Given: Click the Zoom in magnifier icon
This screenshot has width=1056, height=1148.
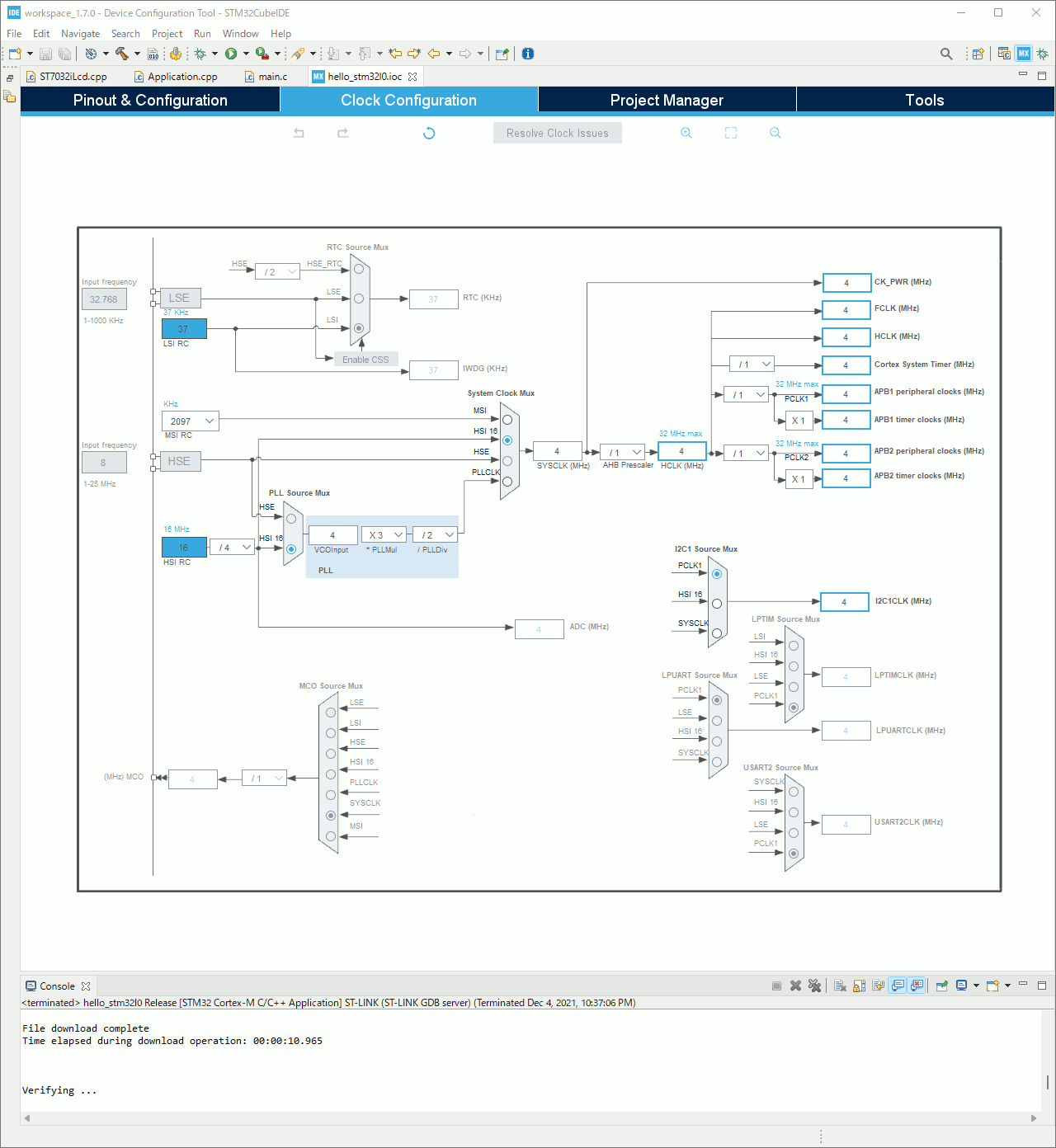Looking at the screenshot, I should [686, 133].
